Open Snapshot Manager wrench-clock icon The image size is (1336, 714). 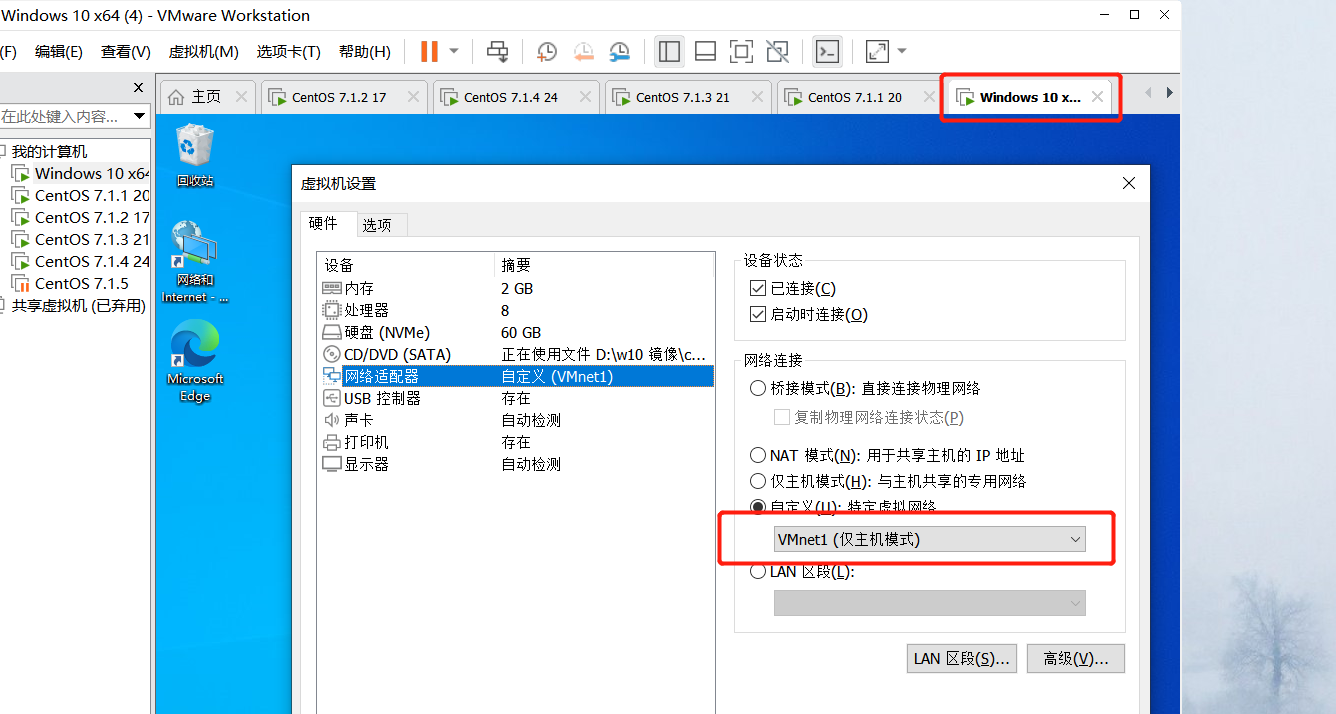pos(620,51)
